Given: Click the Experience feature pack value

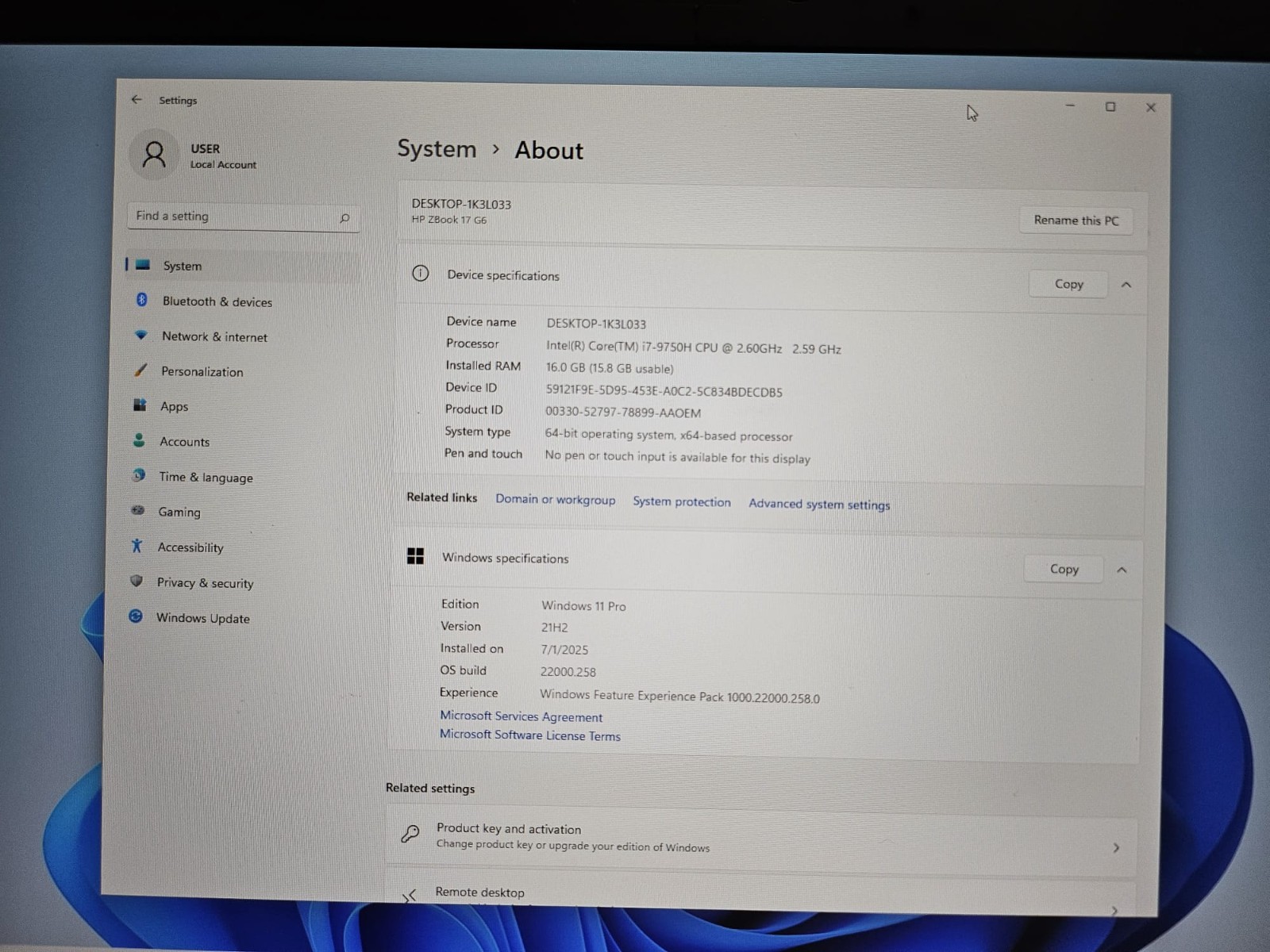Looking at the screenshot, I should 680,697.
